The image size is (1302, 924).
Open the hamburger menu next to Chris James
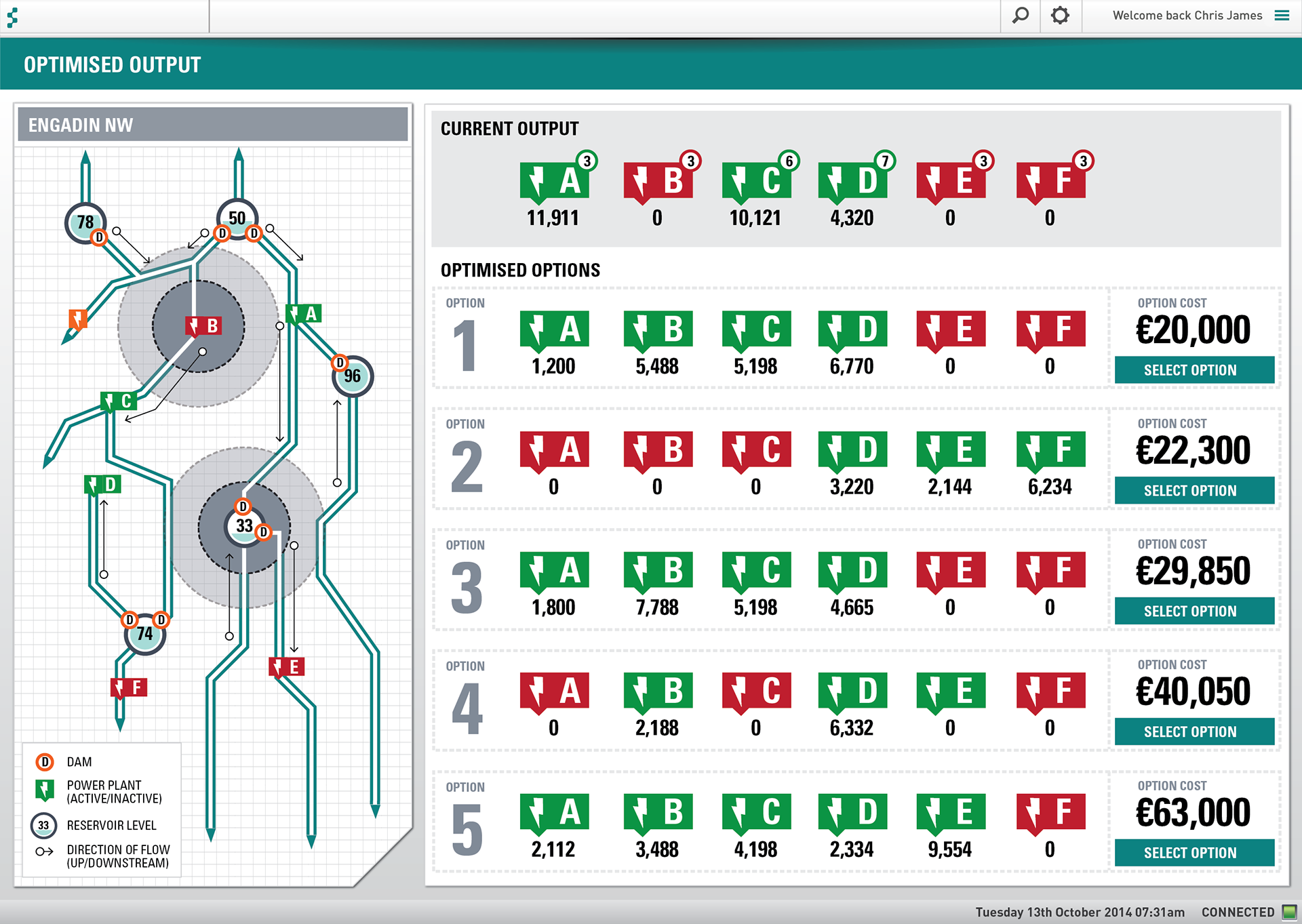click(x=1282, y=16)
